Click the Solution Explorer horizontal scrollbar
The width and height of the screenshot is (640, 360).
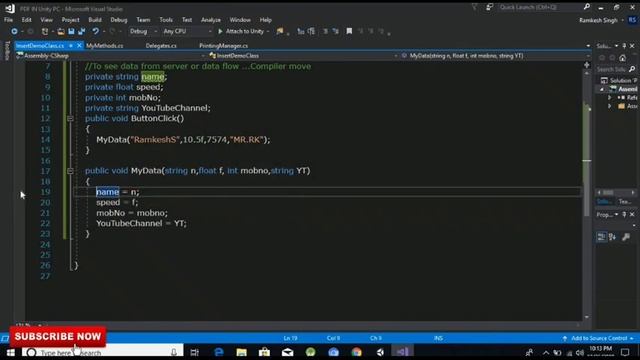pyautogui.click(x=616, y=192)
